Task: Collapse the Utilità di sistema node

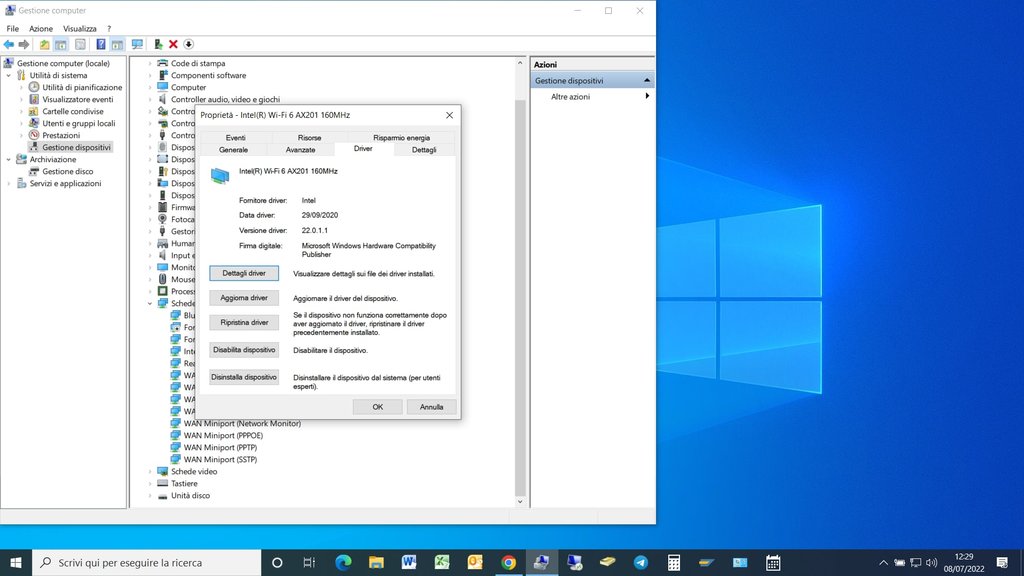Action: coord(8,76)
